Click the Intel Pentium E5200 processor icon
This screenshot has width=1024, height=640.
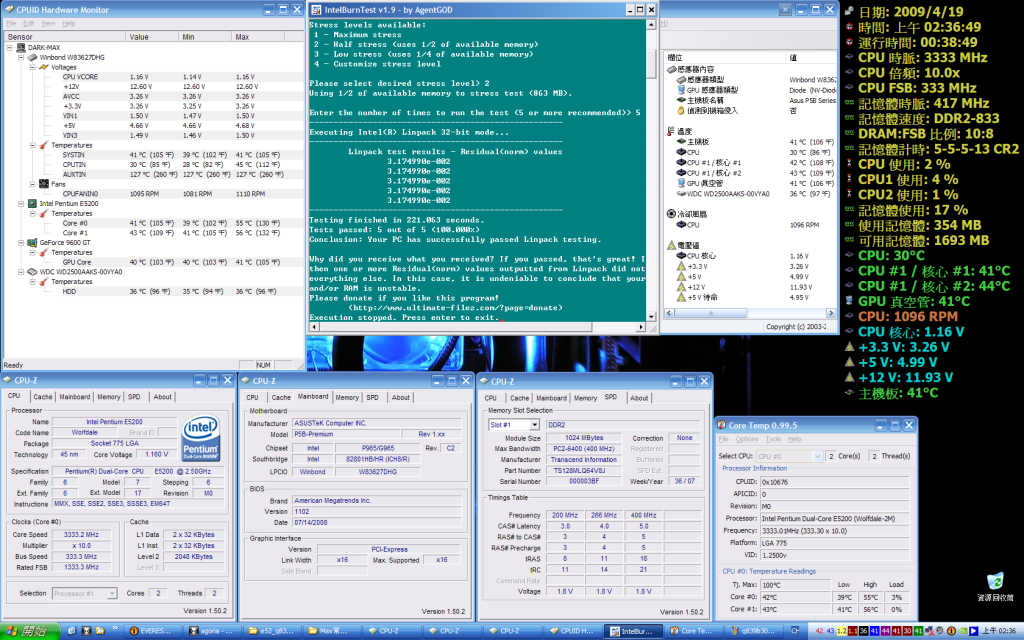[x=32, y=204]
